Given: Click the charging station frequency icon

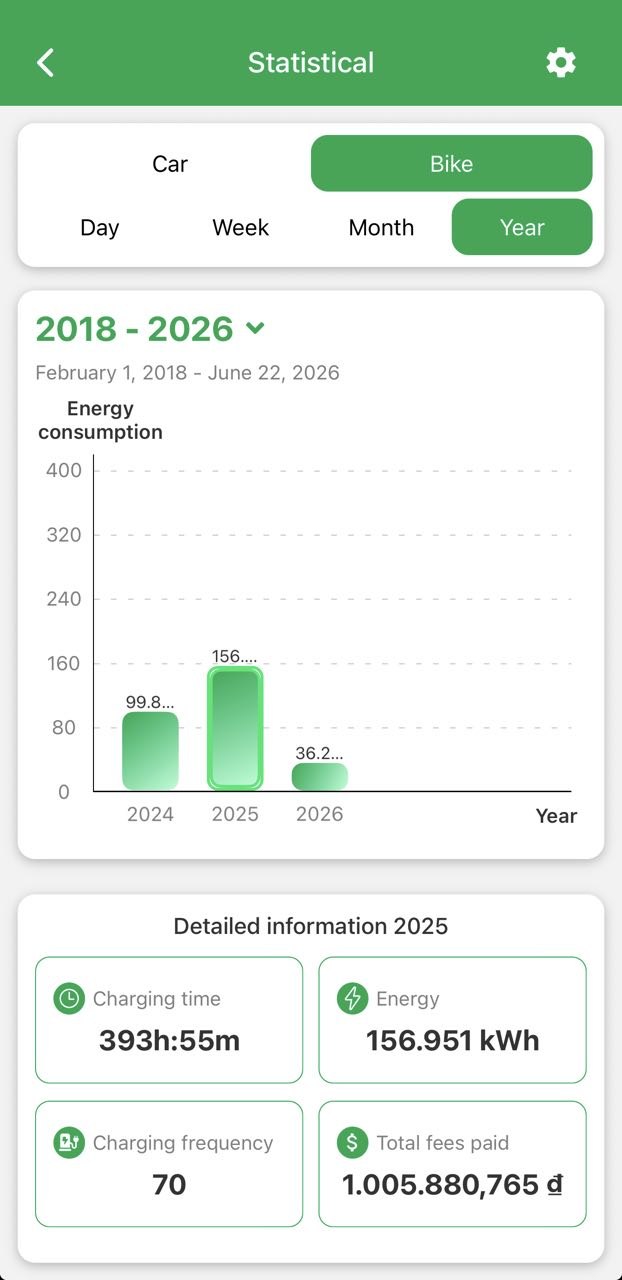Looking at the screenshot, I should [69, 1142].
